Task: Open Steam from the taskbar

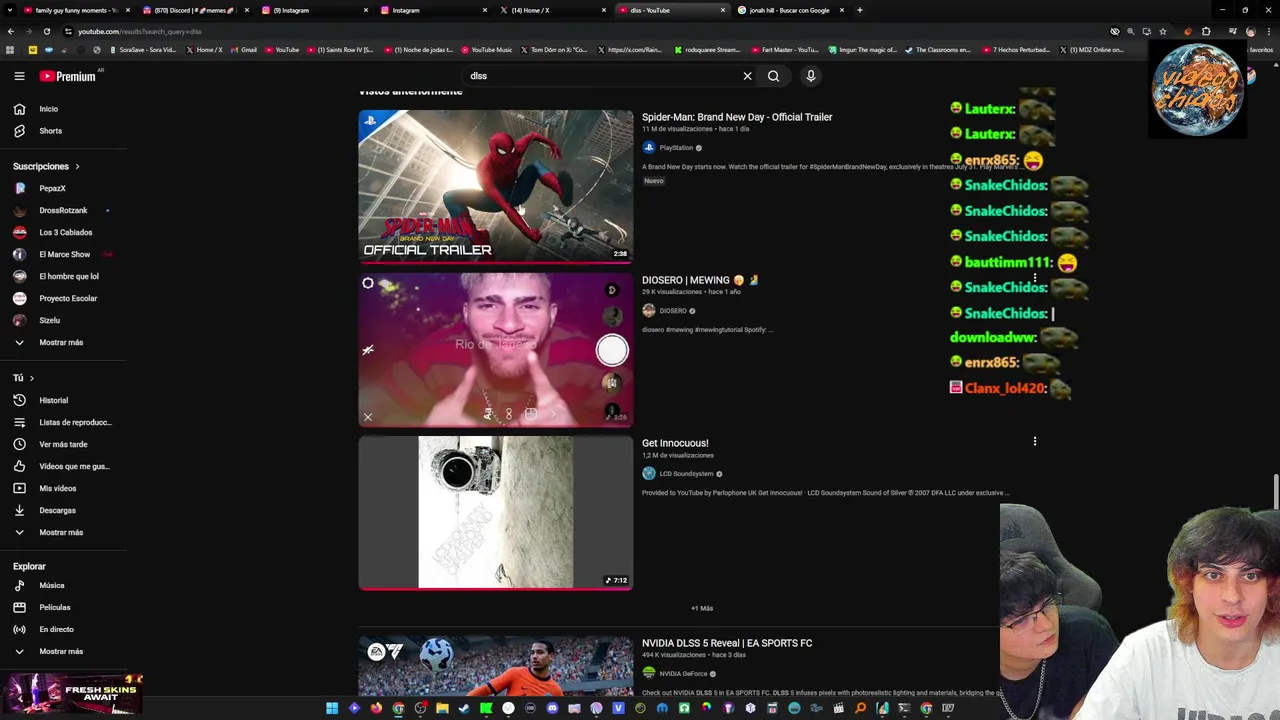Action: (x=464, y=708)
